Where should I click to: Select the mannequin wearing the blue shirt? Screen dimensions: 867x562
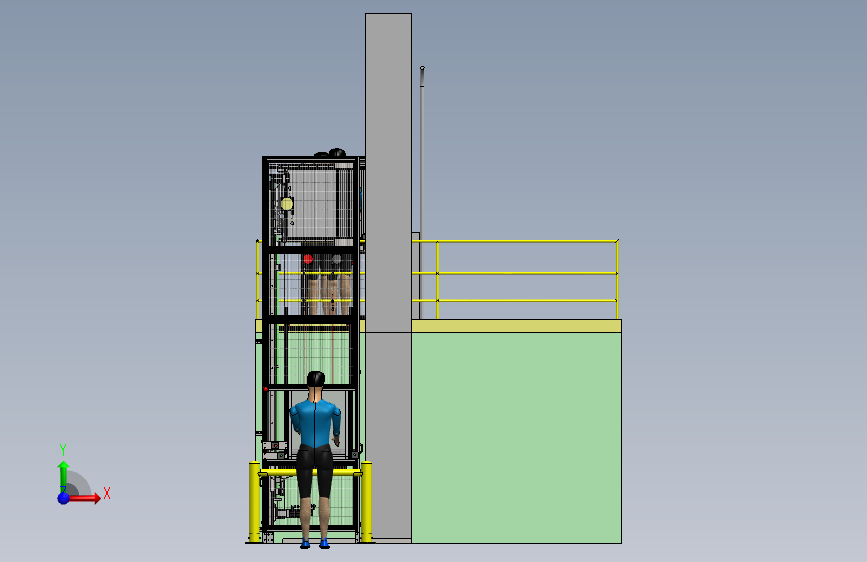pyautogui.click(x=315, y=460)
